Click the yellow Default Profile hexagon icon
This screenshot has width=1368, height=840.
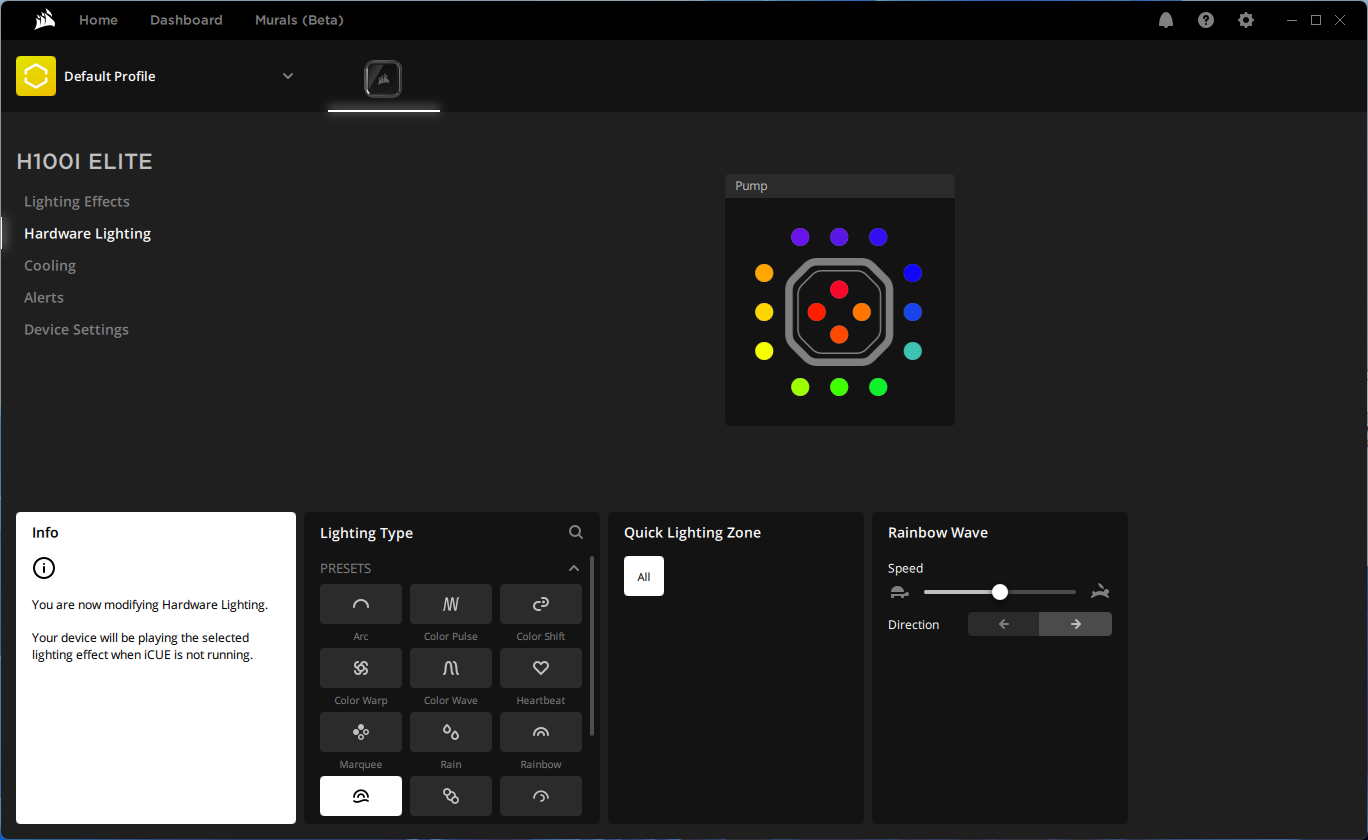click(36, 76)
